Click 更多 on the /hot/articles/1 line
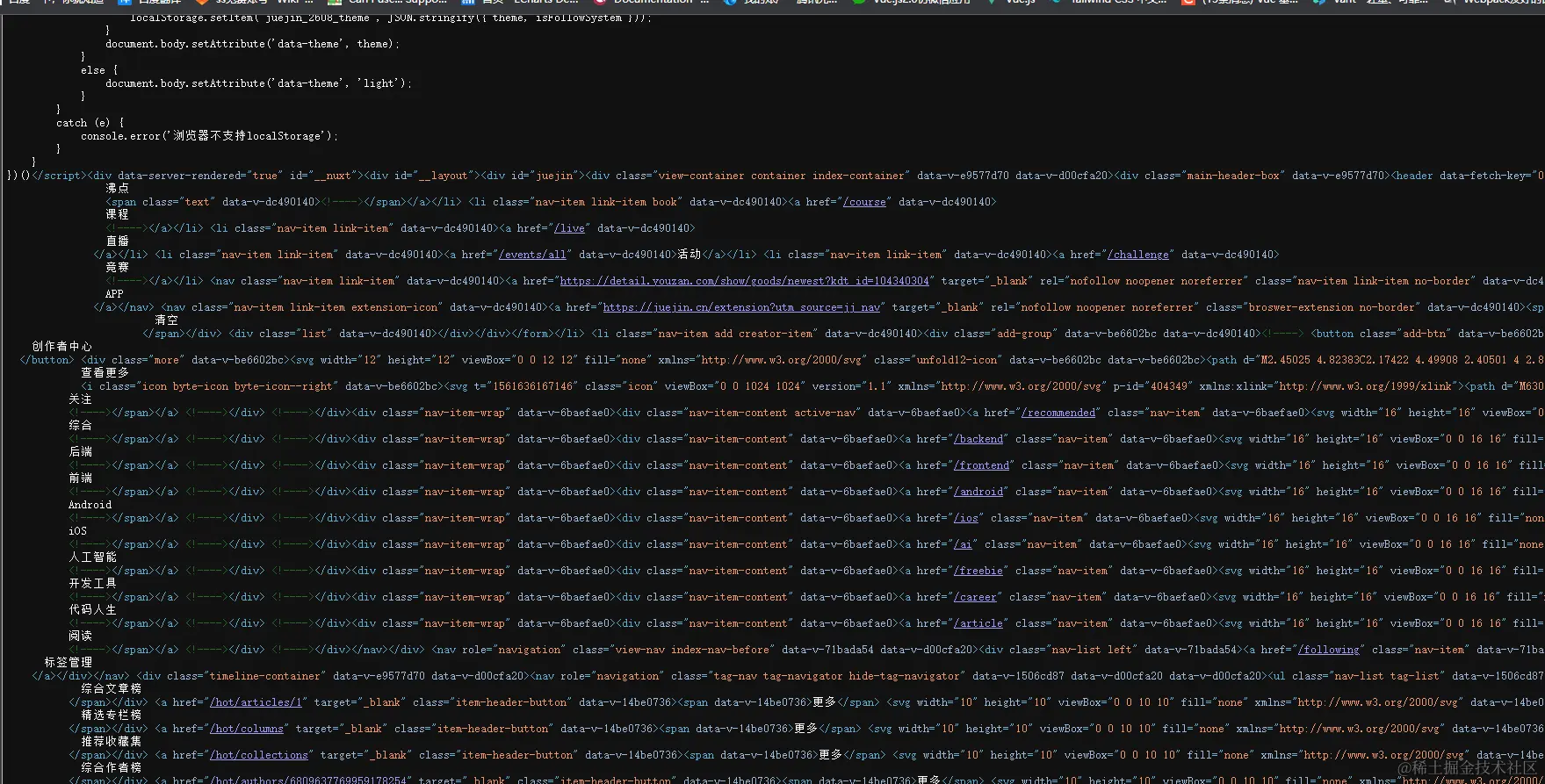The image size is (1545, 784). pyautogui.click(x=824, y=702)
